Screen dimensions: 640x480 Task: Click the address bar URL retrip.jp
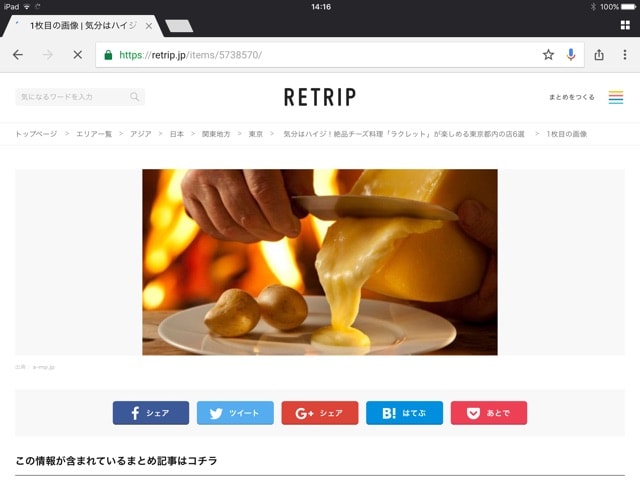point(190,55)
